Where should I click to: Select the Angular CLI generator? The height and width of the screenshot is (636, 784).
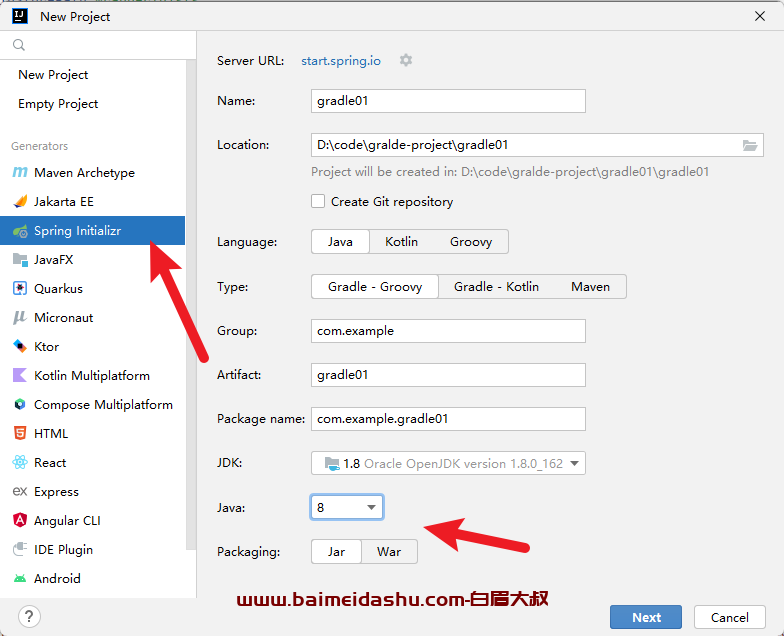pyautogui.click(x=92, y=520)
